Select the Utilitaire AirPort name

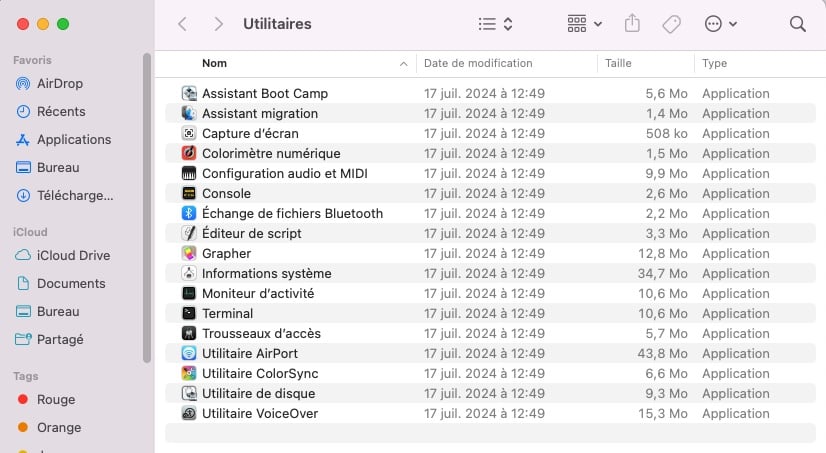click(x=250, y=353)
